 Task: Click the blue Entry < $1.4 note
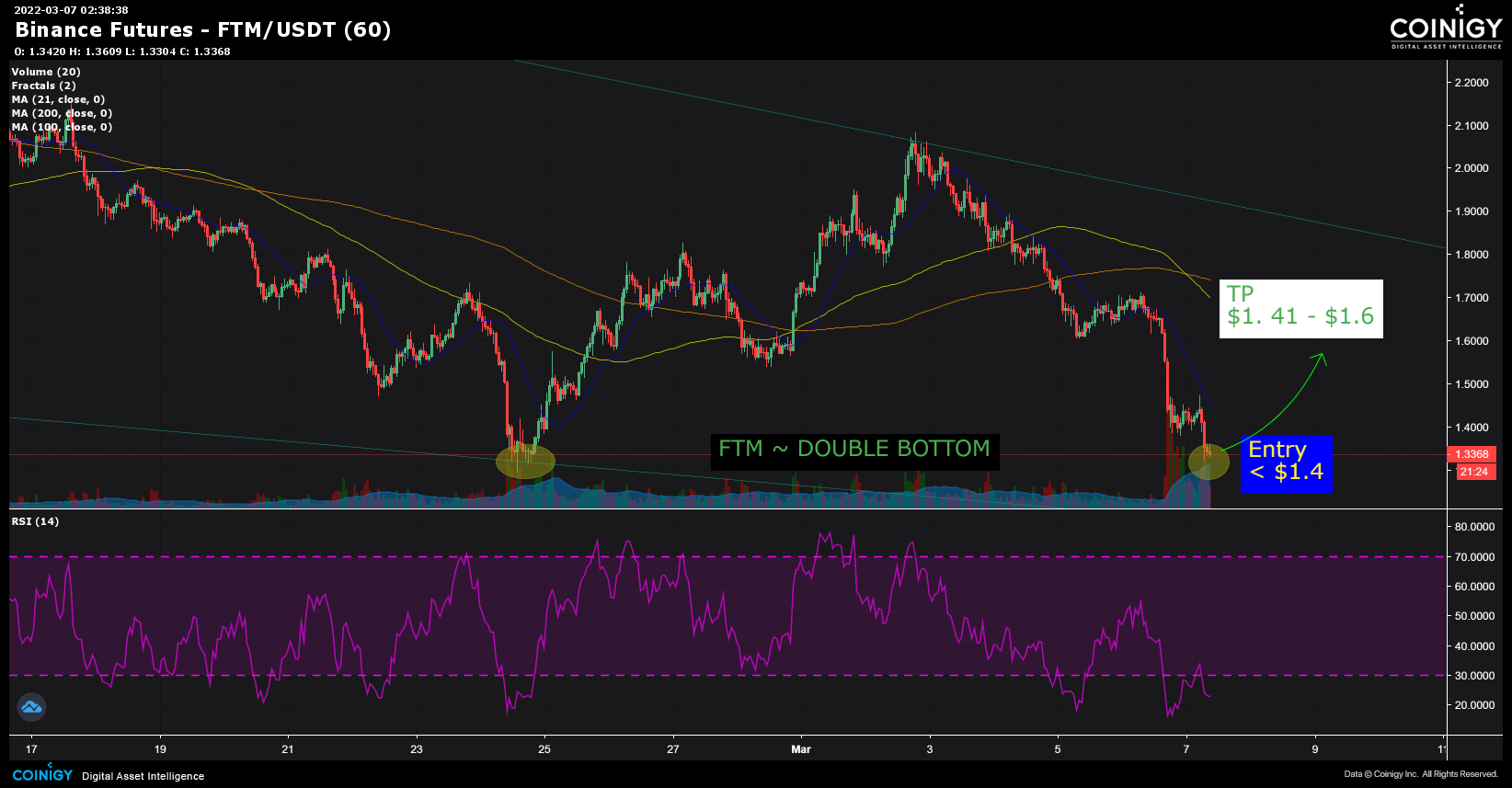[x=1286, y=463]
